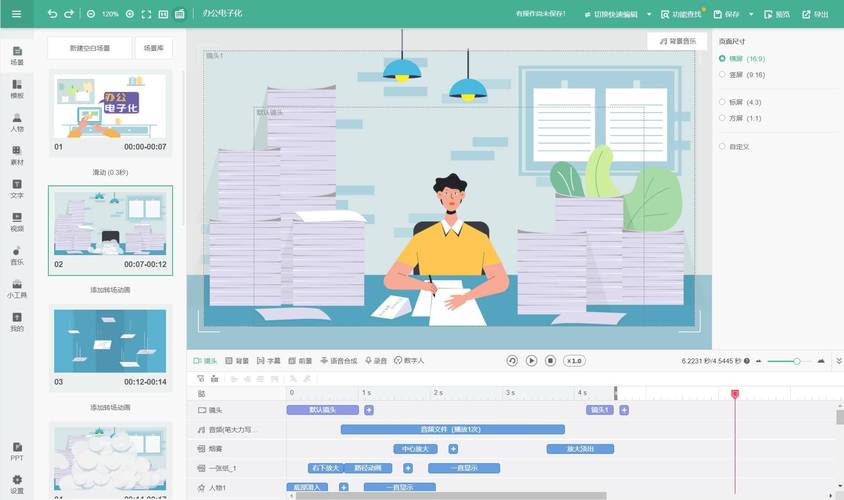
Task: Open the 音乐 (Music) sidebar panel
Action: pyautogui.click(x=17, y=254)
